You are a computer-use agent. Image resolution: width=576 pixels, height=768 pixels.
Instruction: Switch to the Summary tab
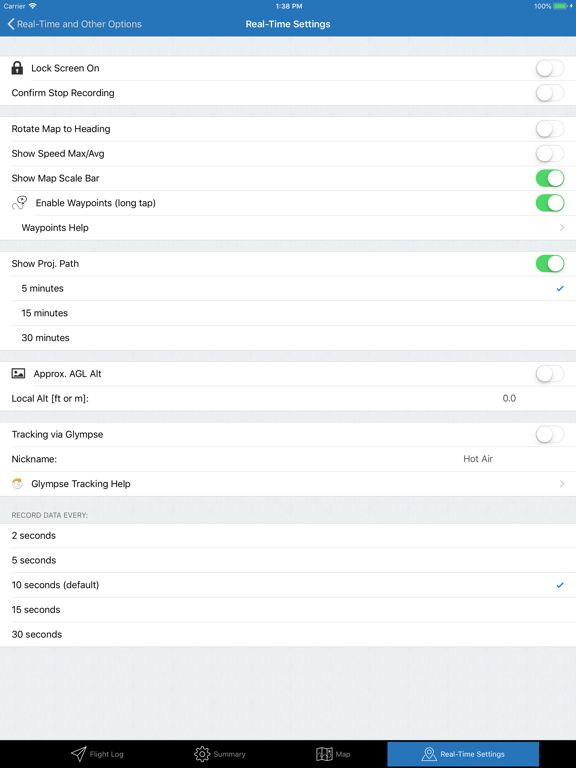pyautogui.click(x=219, y=754)
